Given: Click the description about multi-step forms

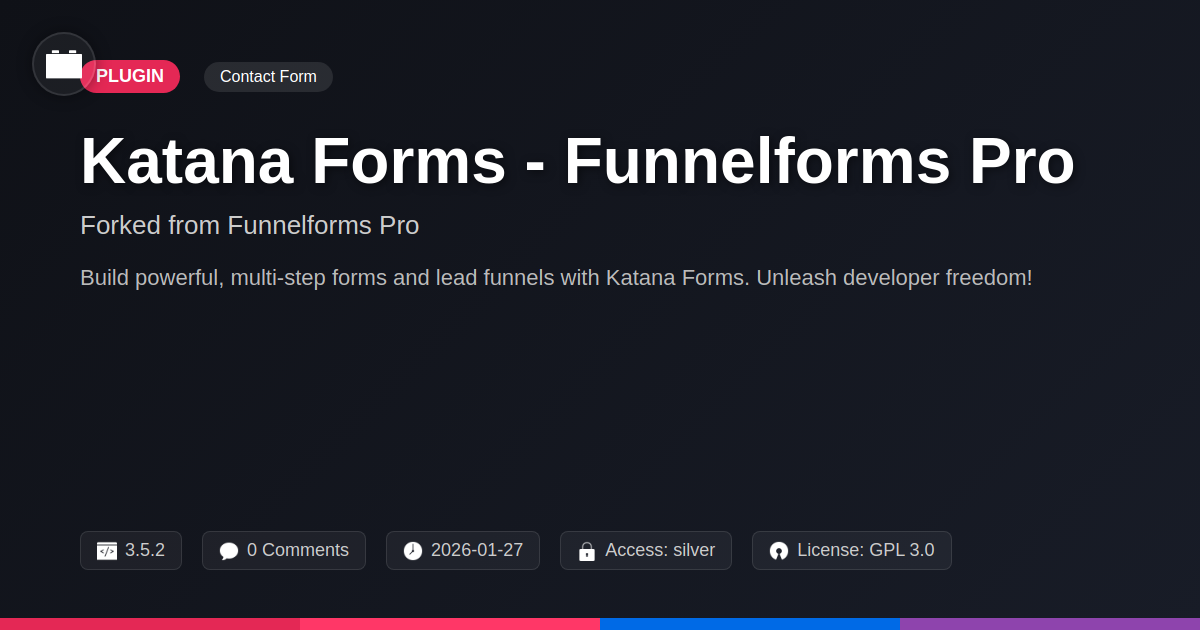Looking at the screenshot, I should click(556, 278).
